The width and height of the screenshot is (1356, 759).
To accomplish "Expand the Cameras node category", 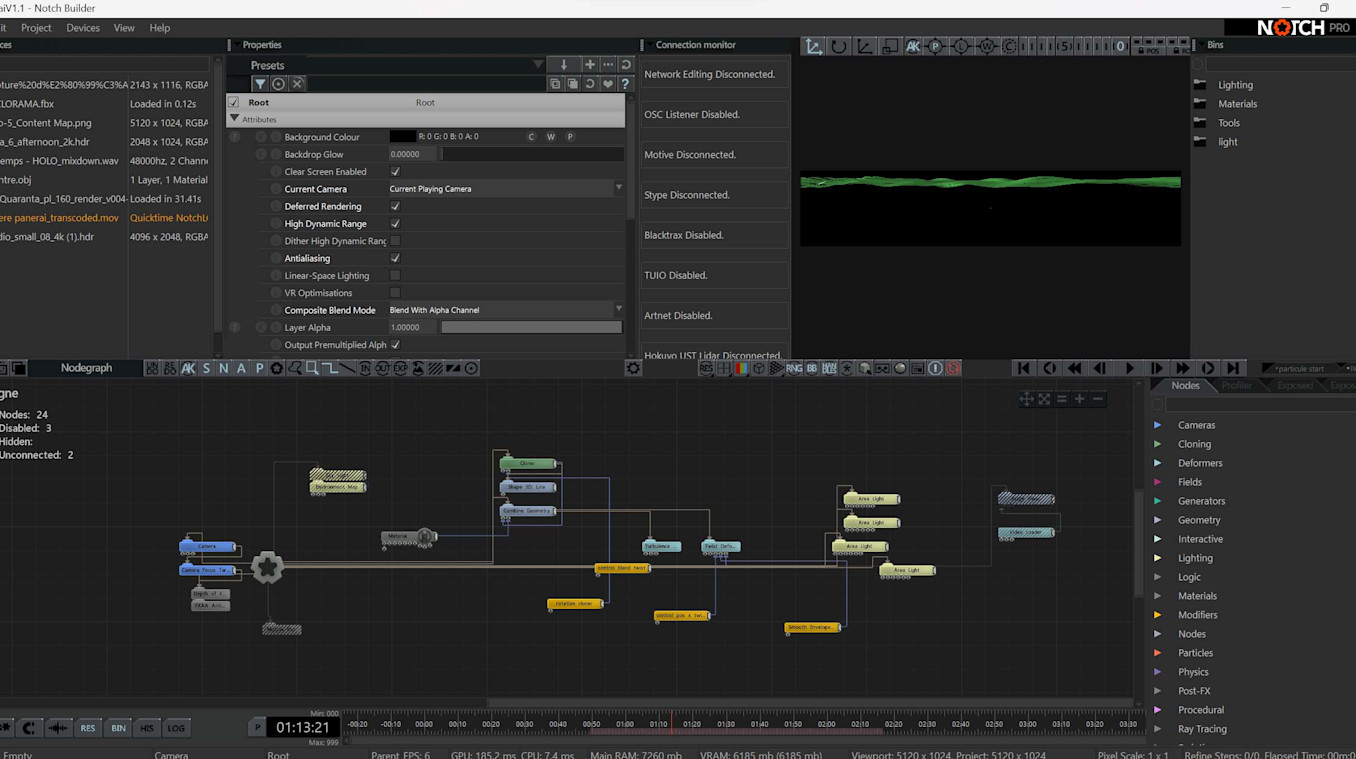I will coord(1158,425).
